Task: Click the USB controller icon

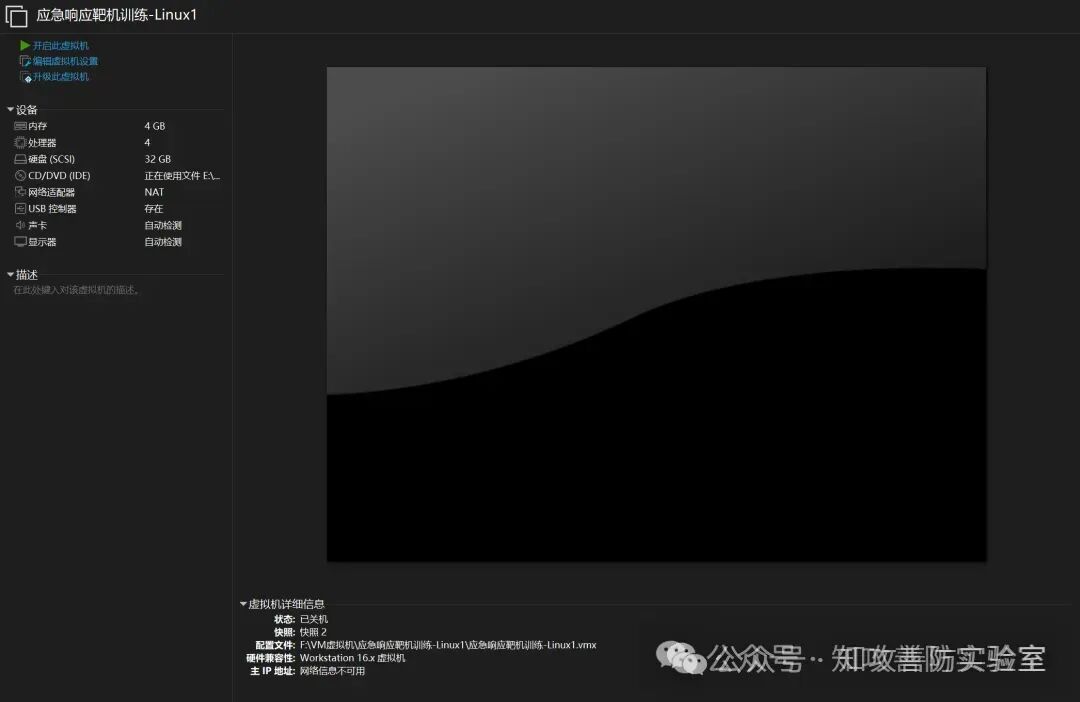Action: [20, 209]
